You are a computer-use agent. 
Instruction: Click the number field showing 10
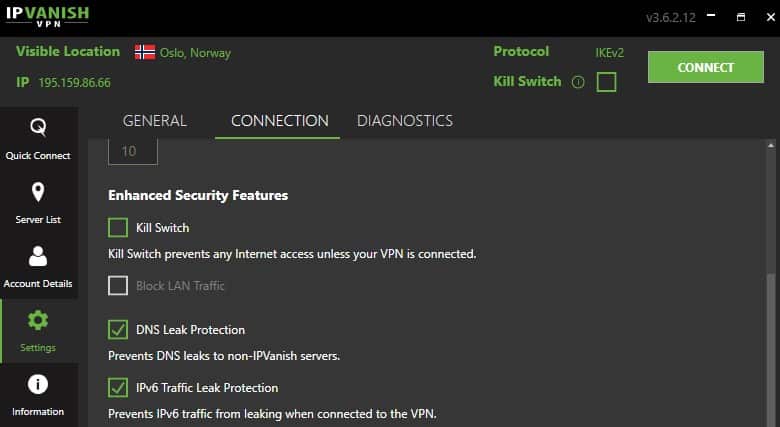point(133,151)
